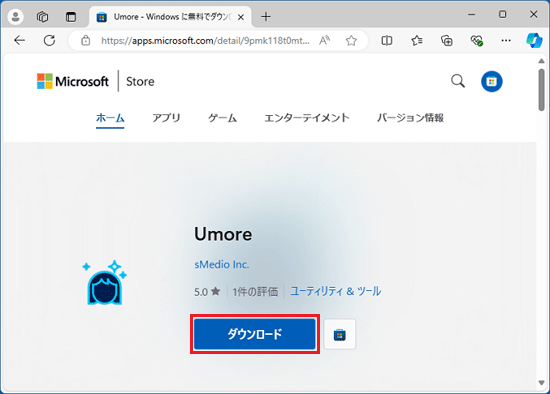The height and width of the screenshot is (394, 550).
Task: Click the Microsoft logo
Action: coord(73,81)
